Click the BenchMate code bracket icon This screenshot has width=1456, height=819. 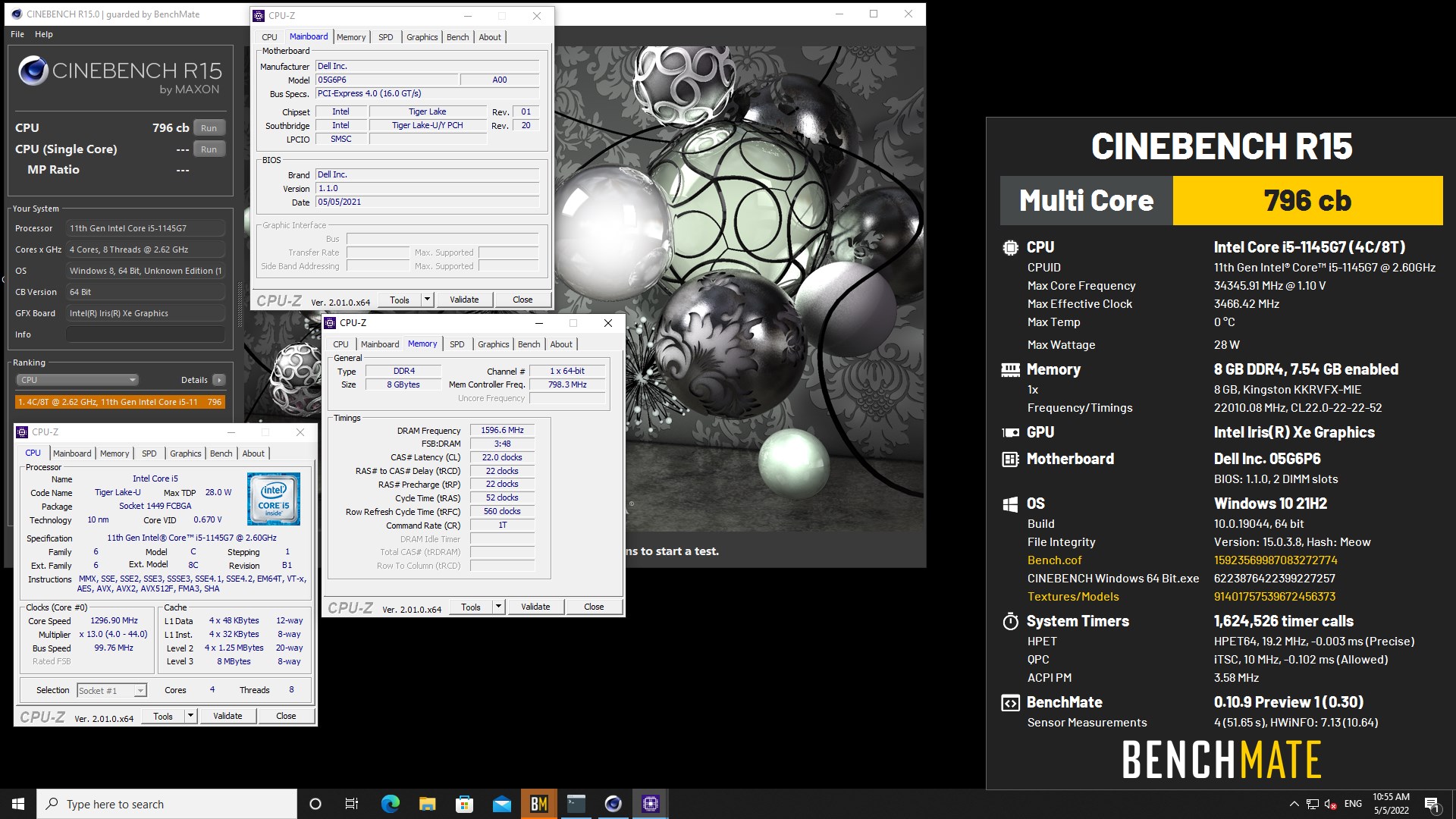pyautogui.click(x=1010, y=703)
